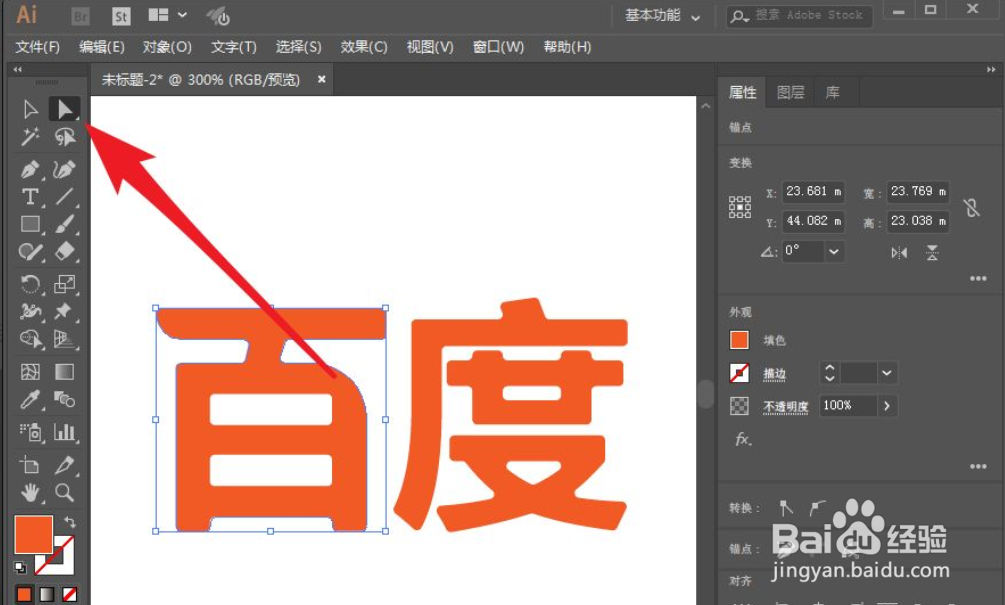The image size is (1005, 605).
Task: Select the Line Segment tool
Action: click(64, 197)
